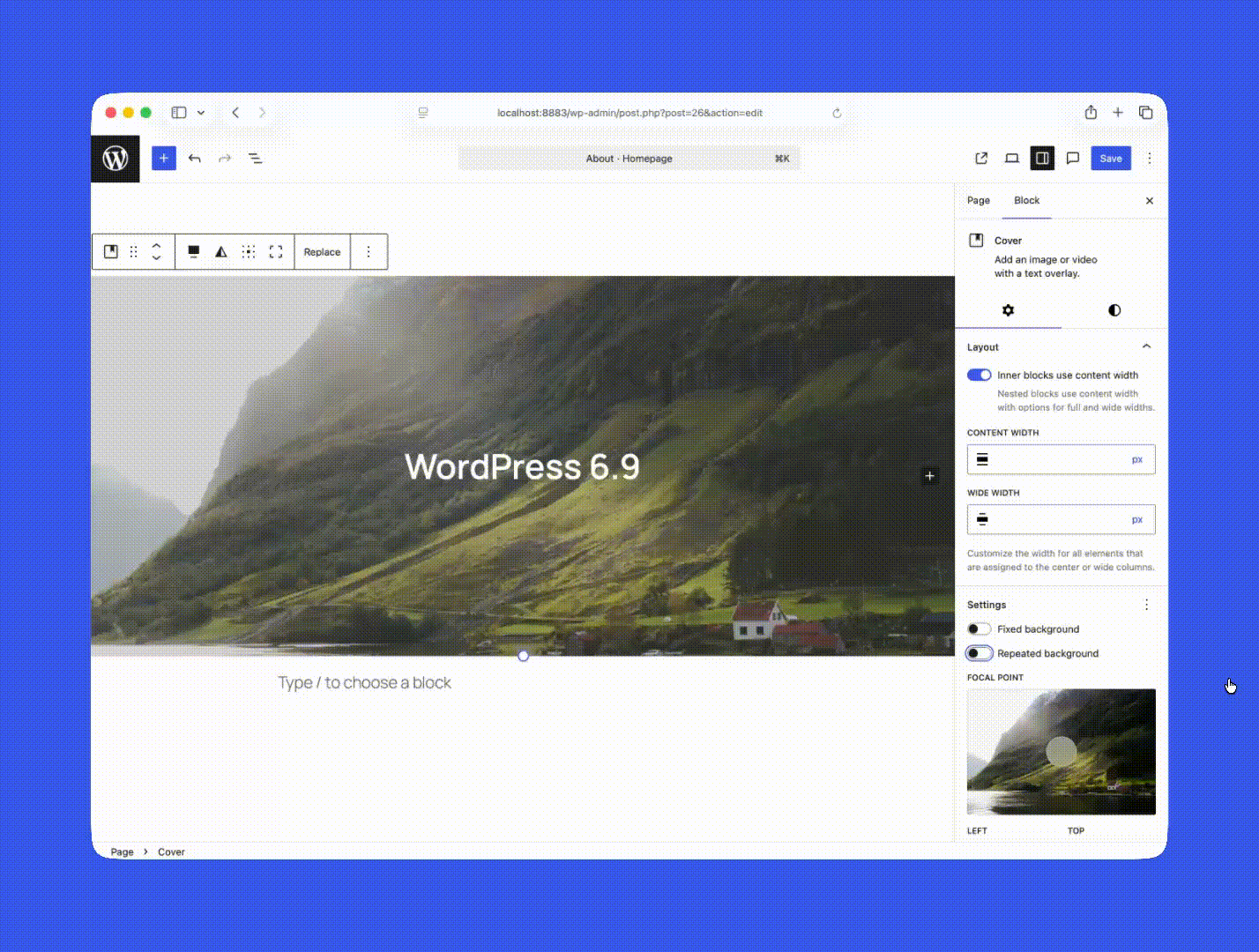
Task: Click Replace in the block toolbar
Action: point(322,251)
